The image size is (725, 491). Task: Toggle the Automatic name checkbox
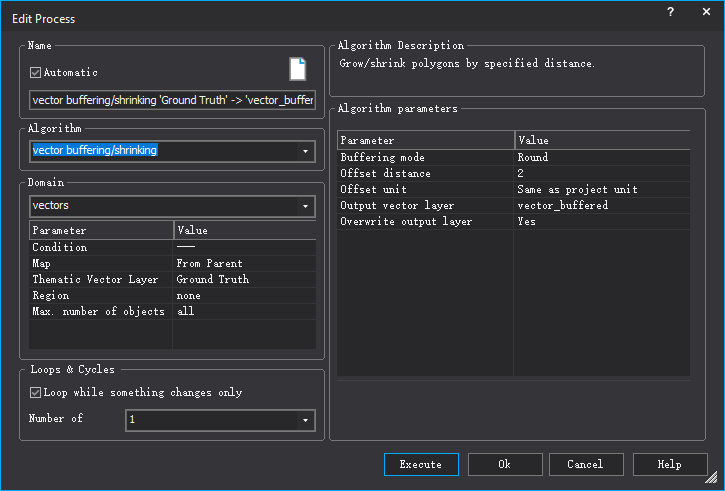point(36,73)
